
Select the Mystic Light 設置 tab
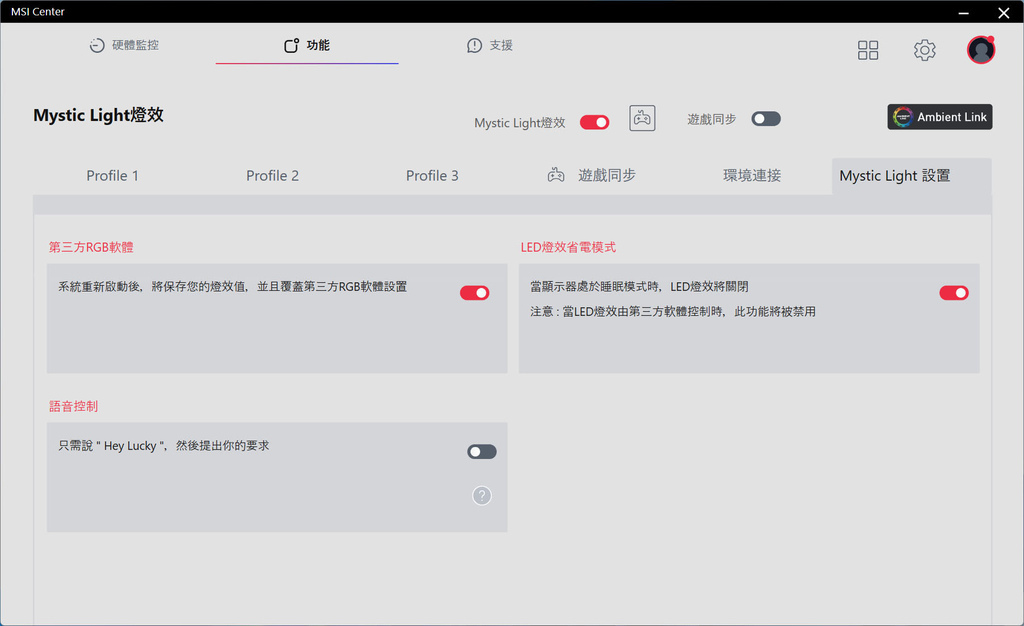pyautogui.click(x=912, y=176)
